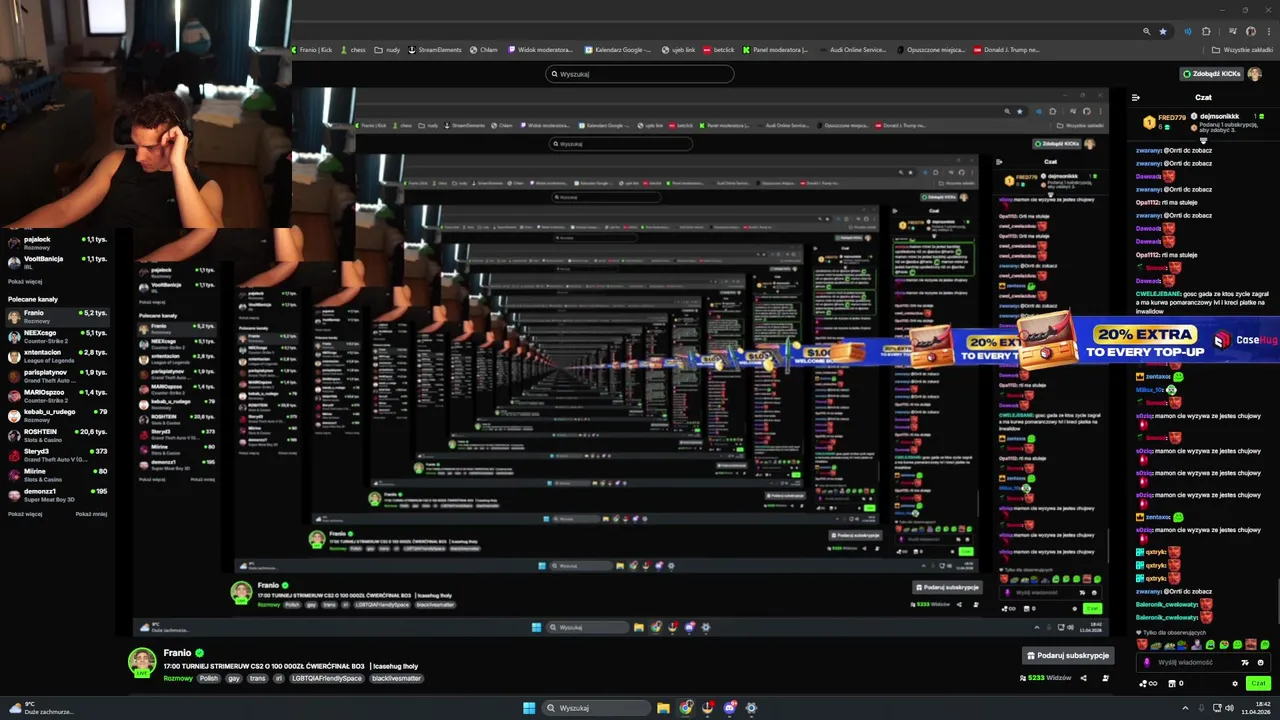
Task: Open the Windows Start menu
Action: pos(529,708)
